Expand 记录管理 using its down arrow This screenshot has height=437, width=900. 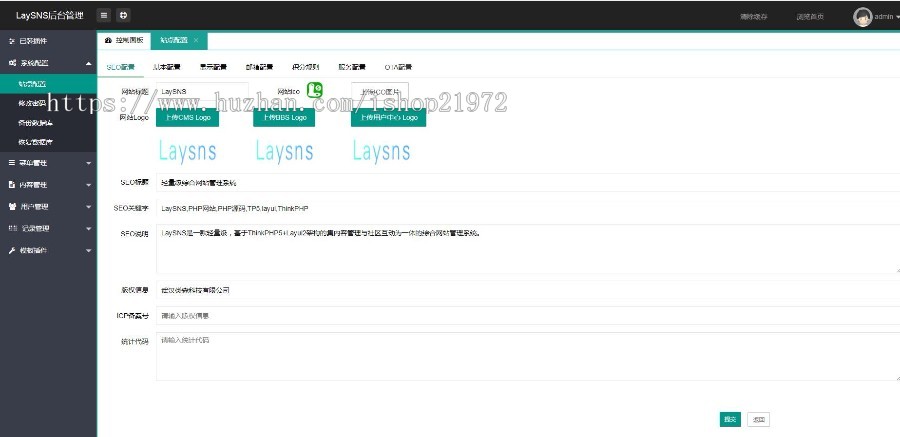click(88, 229)
